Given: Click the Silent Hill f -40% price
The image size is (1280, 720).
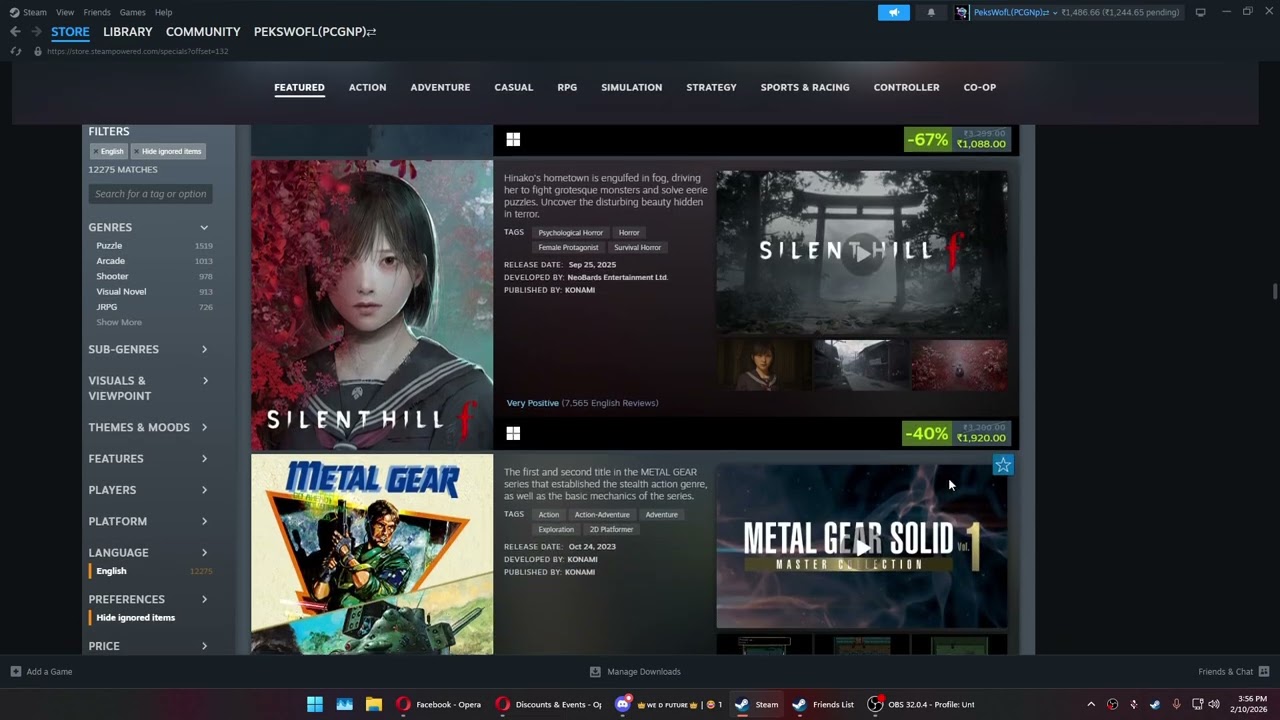Looking at the screenshot, I should pyautogui.click(x=957, y=433).
